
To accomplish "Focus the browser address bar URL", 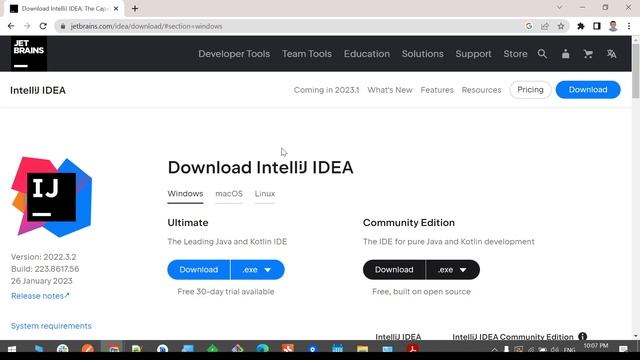I will pos(147,26).
